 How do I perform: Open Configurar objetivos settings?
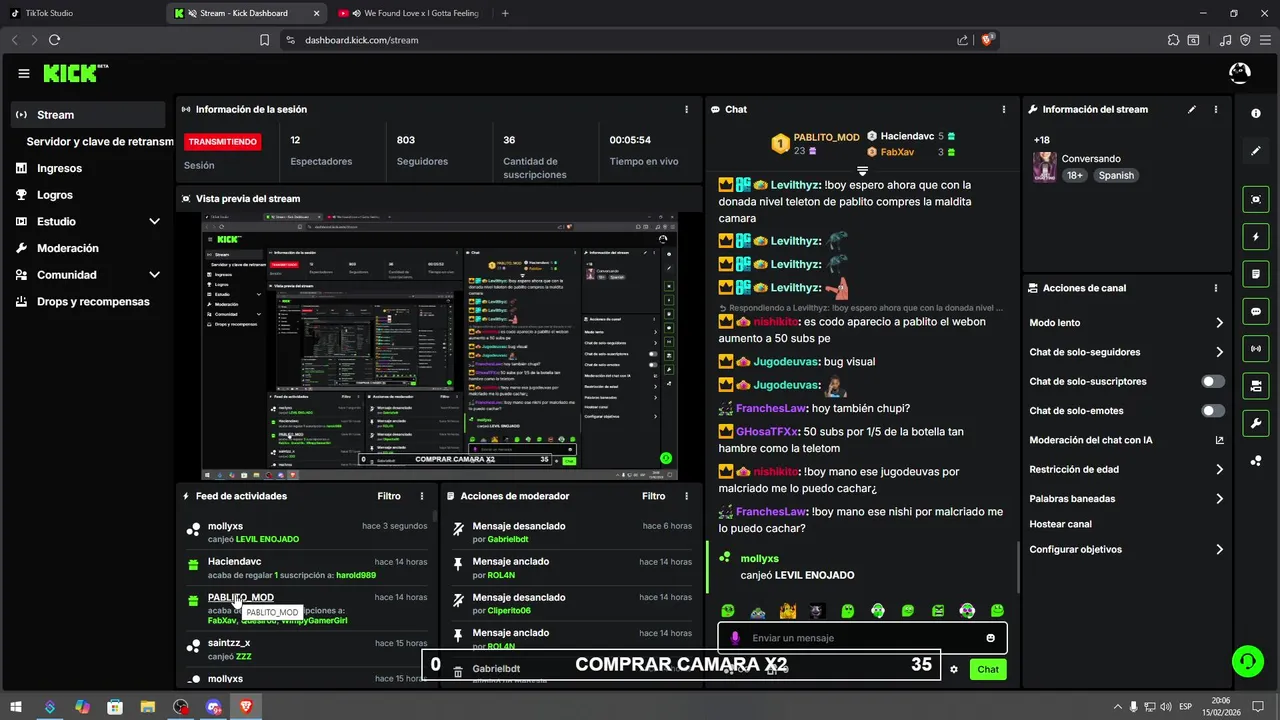click(1127, 549)
